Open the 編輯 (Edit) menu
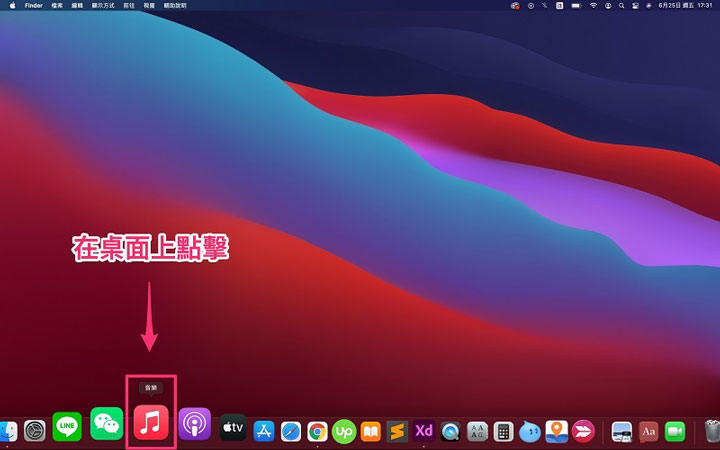 click(77, 6)
